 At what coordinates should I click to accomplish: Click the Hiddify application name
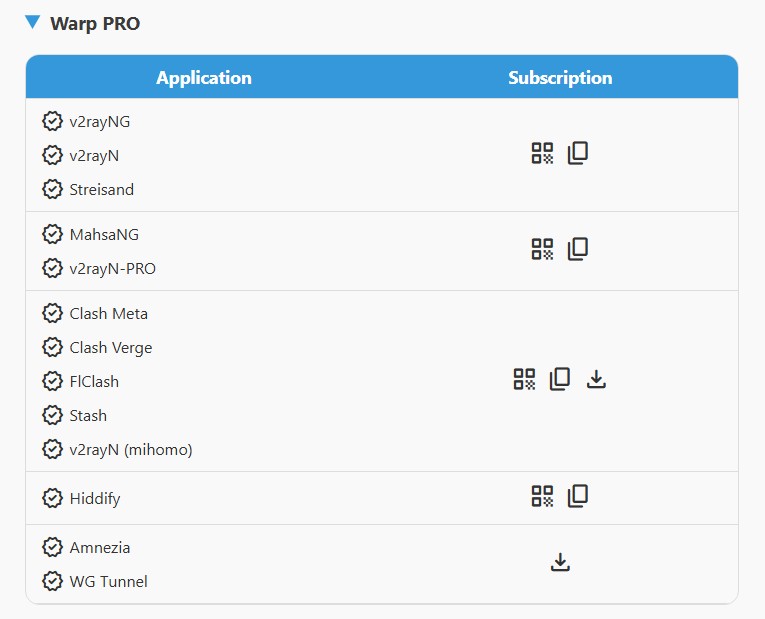[x=95, y=498]
